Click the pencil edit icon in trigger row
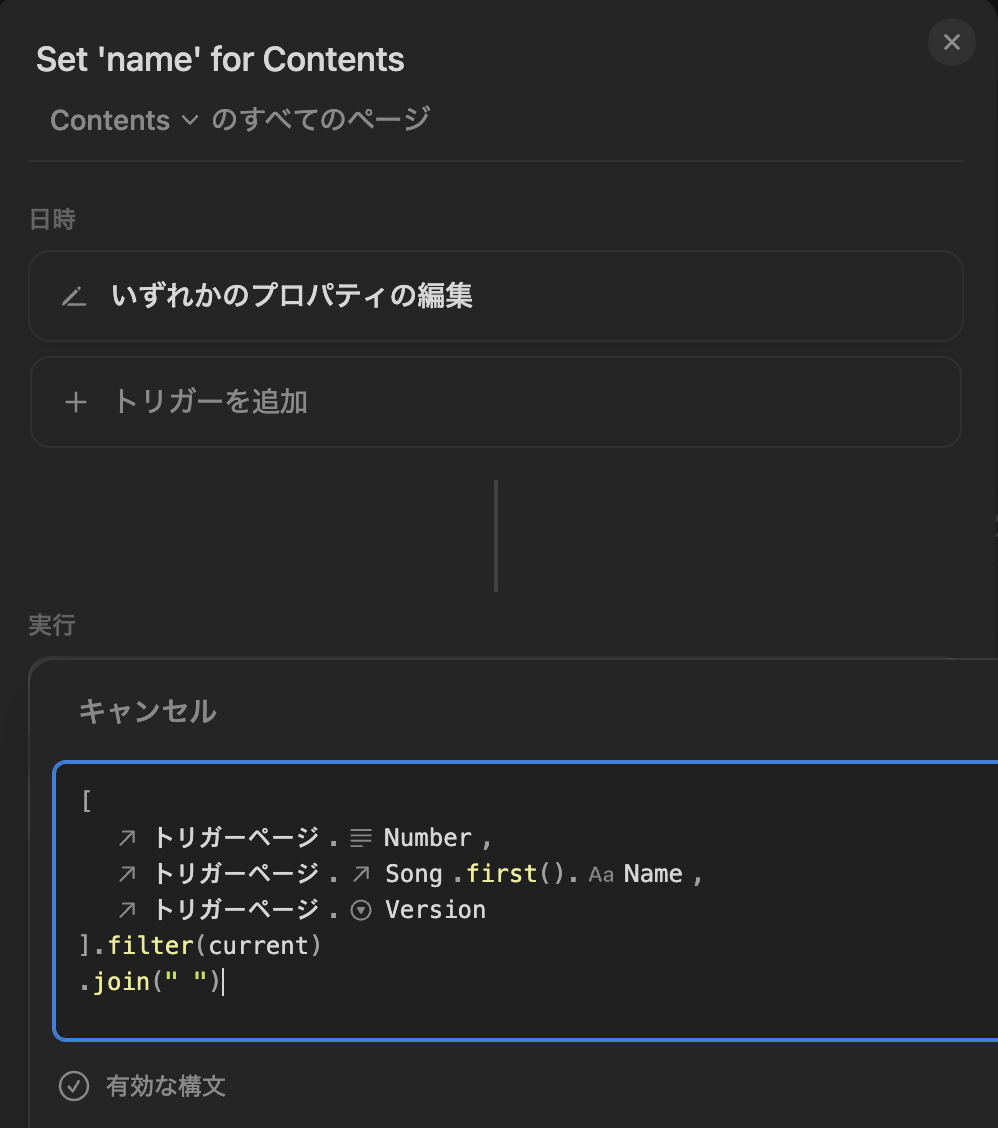This screenshot has height=1128, width=998. point(74,296)
